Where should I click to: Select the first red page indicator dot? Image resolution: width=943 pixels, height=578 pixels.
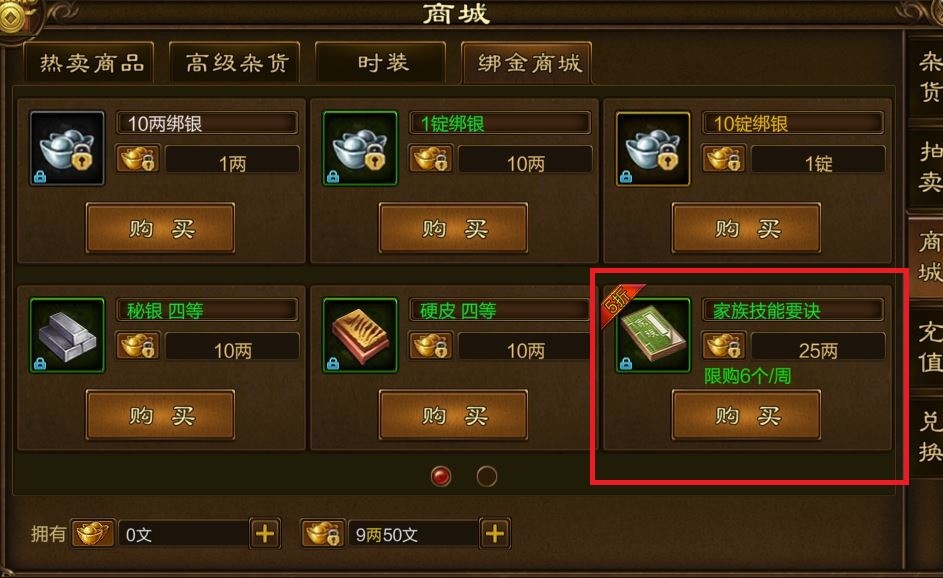441,476
